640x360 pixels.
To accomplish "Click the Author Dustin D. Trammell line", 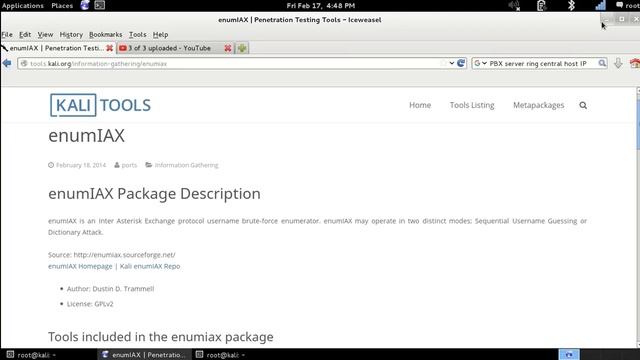I will tap(110, 289).
